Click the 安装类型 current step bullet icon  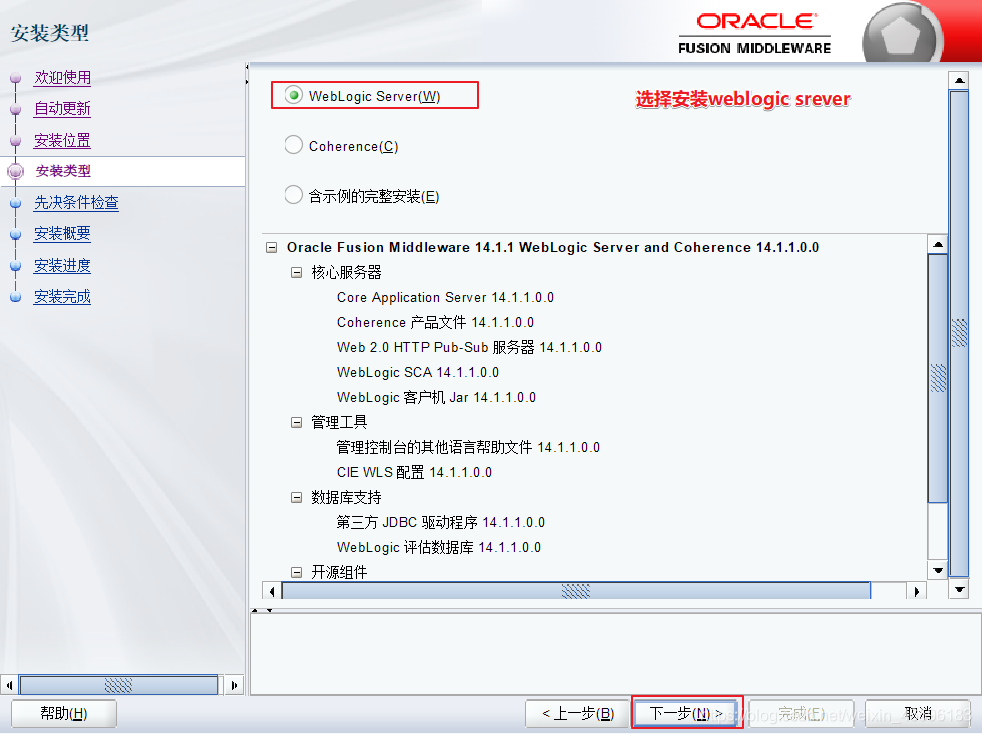pos(16,171)
